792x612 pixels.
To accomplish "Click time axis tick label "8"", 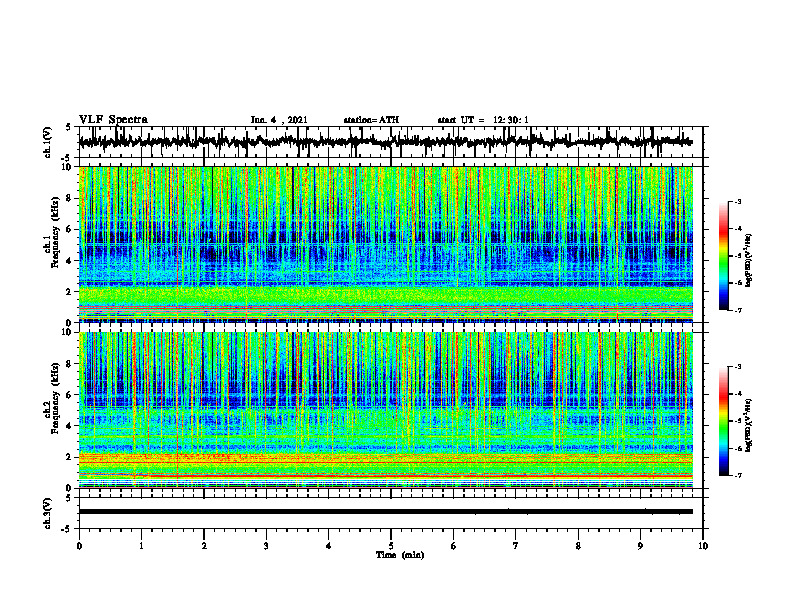I will pos(578,546).
